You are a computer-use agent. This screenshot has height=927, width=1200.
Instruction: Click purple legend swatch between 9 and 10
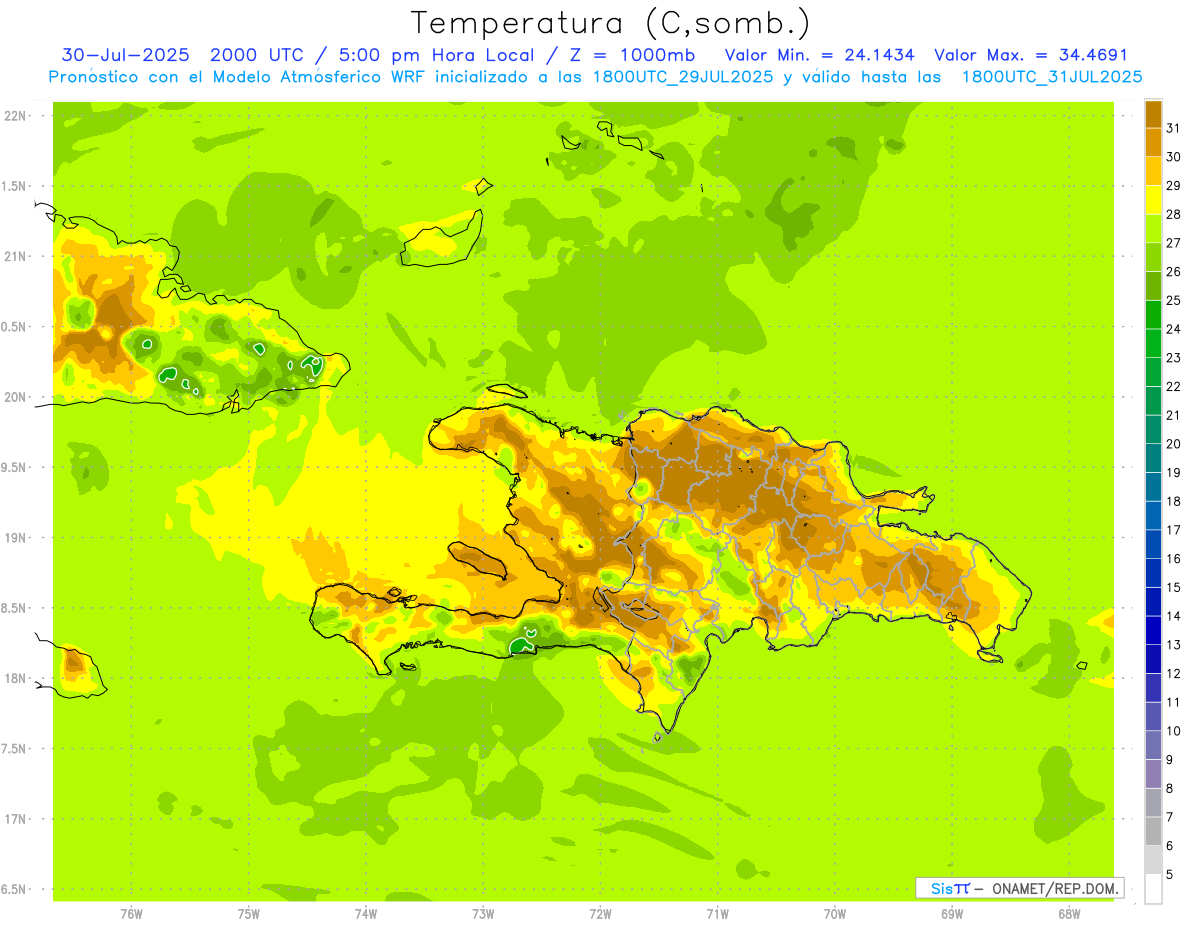coord(1153,745)
